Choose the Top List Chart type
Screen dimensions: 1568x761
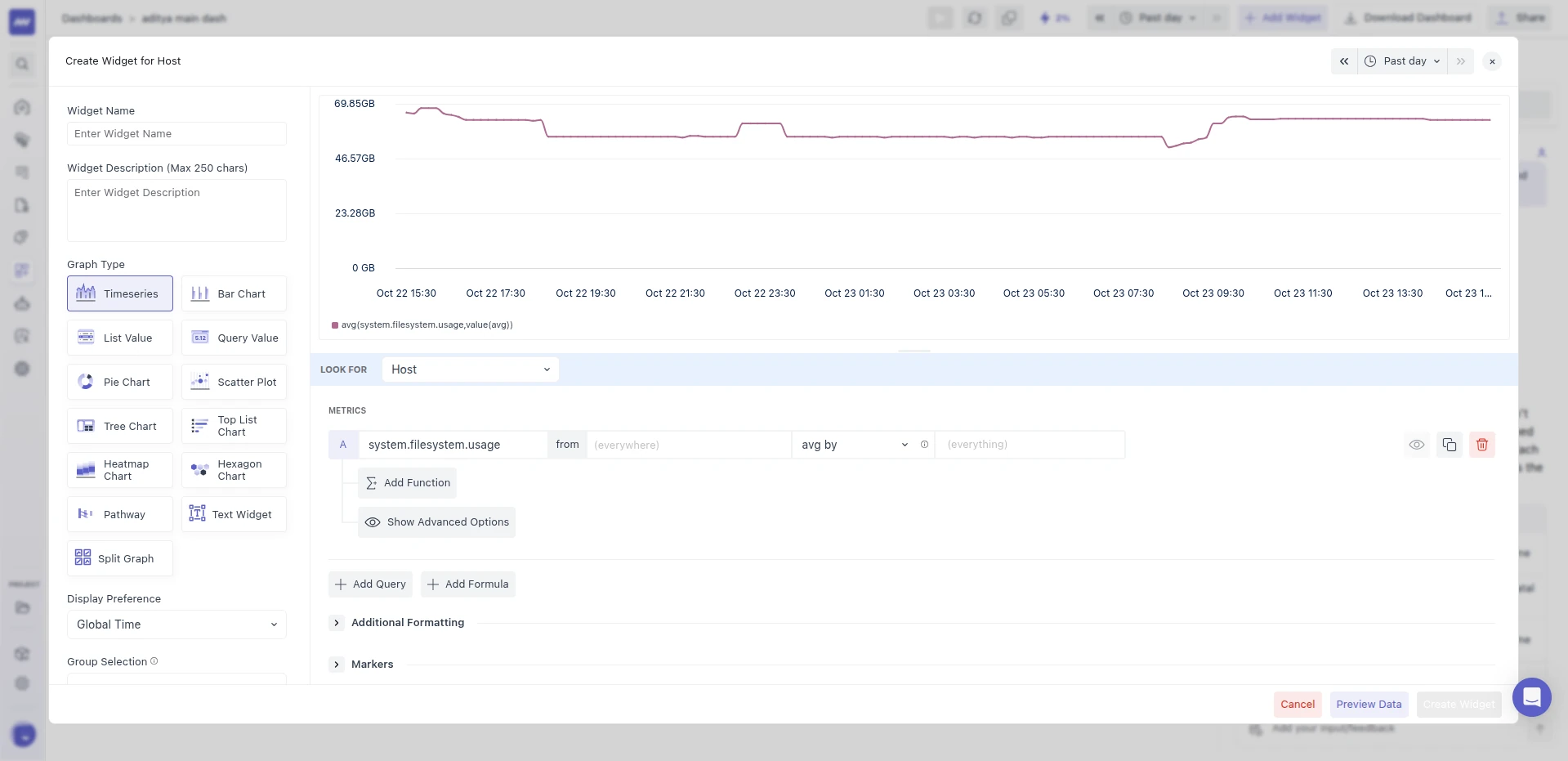(x=234, y=426)
